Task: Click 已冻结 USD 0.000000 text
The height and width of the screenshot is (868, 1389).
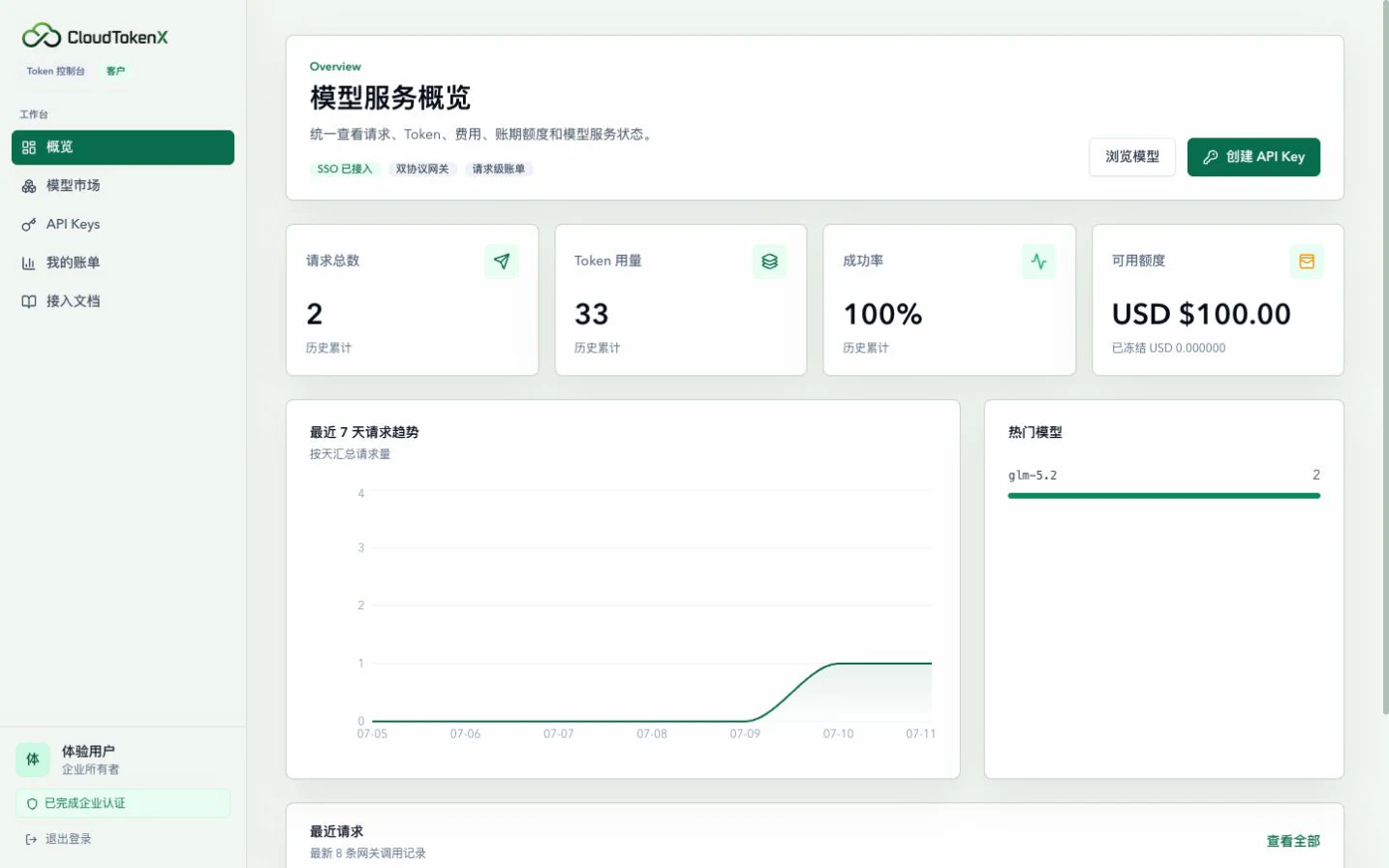Action: pyautogui.click(x=1168, y=348)
